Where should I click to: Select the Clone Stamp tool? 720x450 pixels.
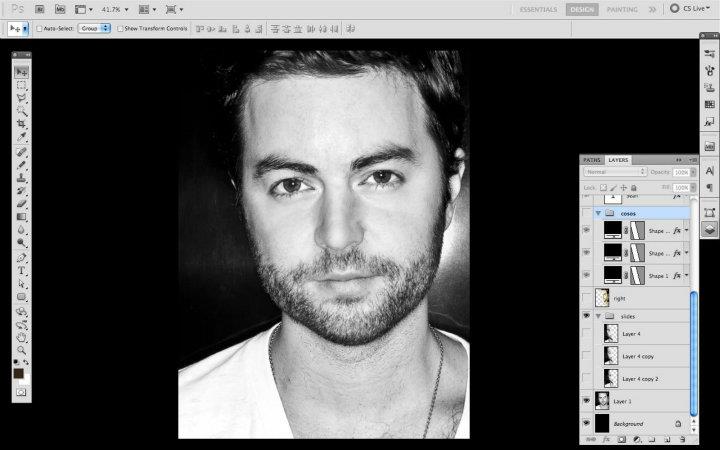21,178
